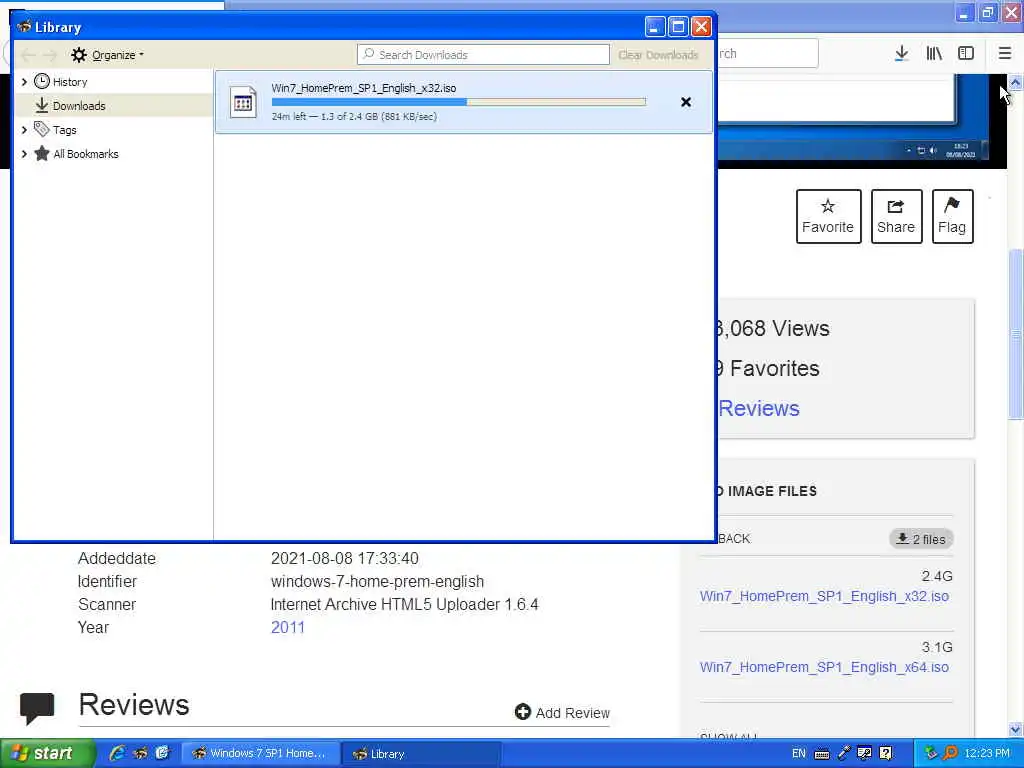Click the taskbar clock showing 12:23 PM
The width and height of the screenshot is (1024, 768).
tap(987, 754)
